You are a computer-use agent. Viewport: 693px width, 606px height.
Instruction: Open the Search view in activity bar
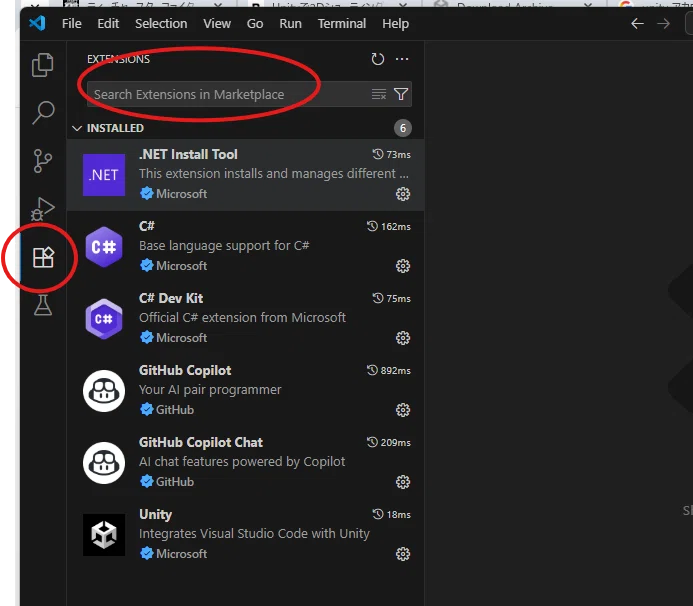coord(43,113)
